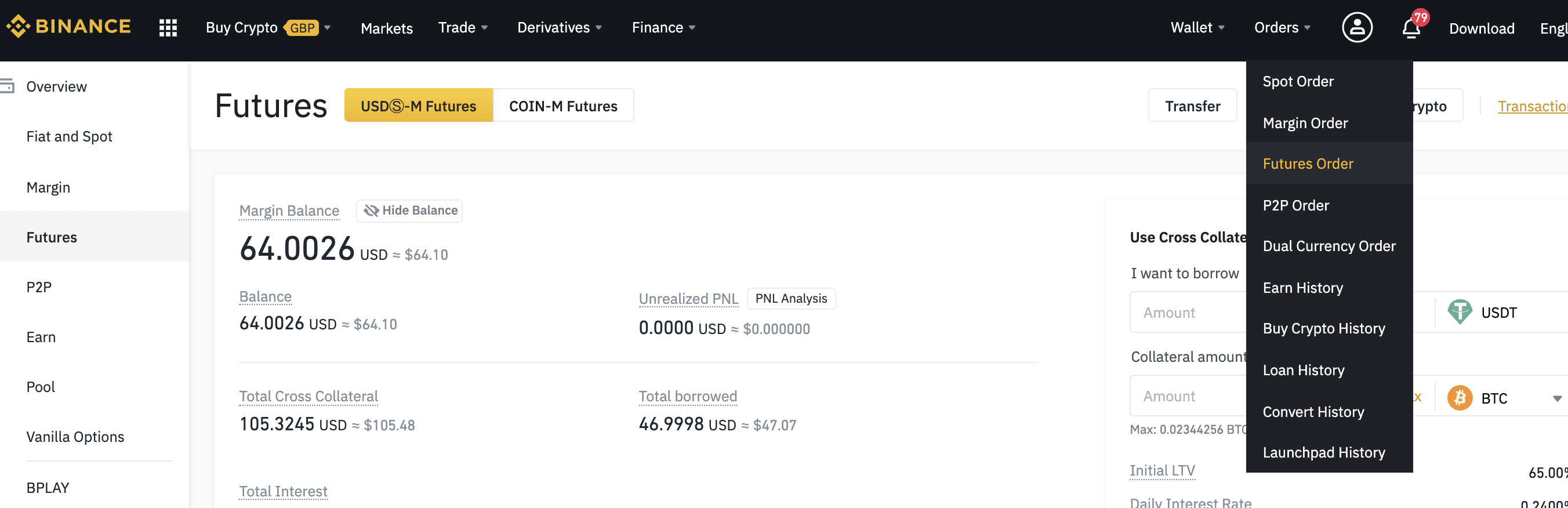Toggle Hide Balance eye button
The image size is (1568, 508).
[x=409, y=211]
